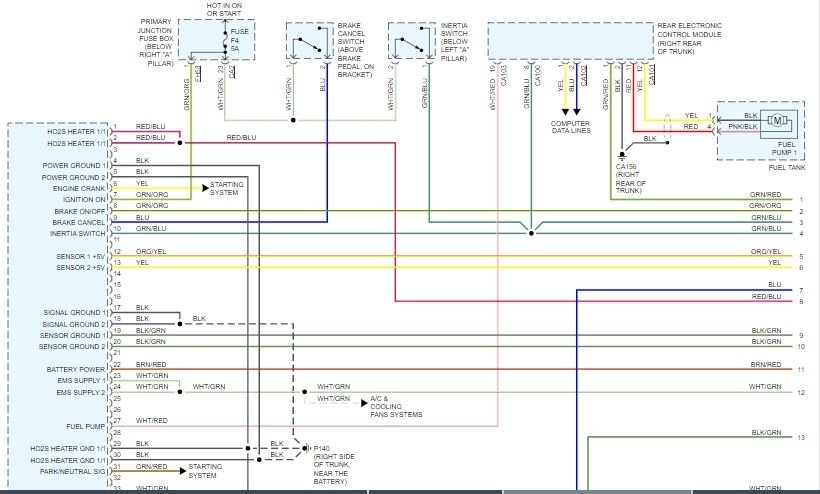820x494 pixels.
Task: Click the 'SENSOR 1 +5V' pin label
Action: click(81, 256)
